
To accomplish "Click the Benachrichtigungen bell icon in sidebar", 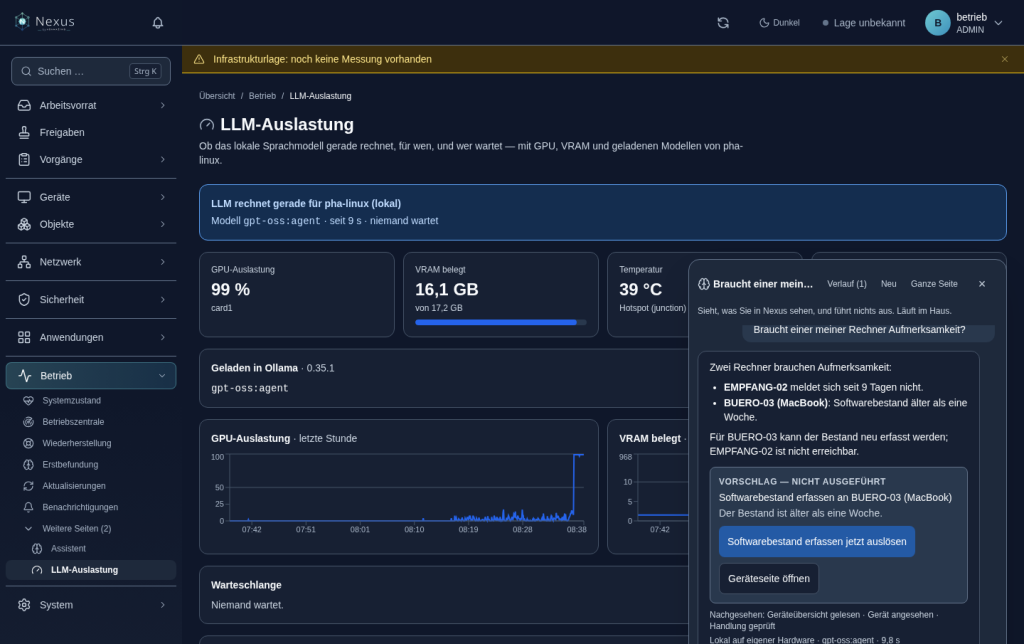I will [28, 507].
